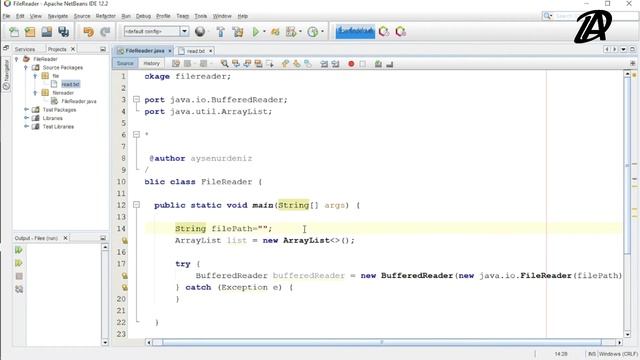The height and width of the screenshot is (360, 640).
Task: Click the Re-run green arrow in Output
Action: [19, 250]
